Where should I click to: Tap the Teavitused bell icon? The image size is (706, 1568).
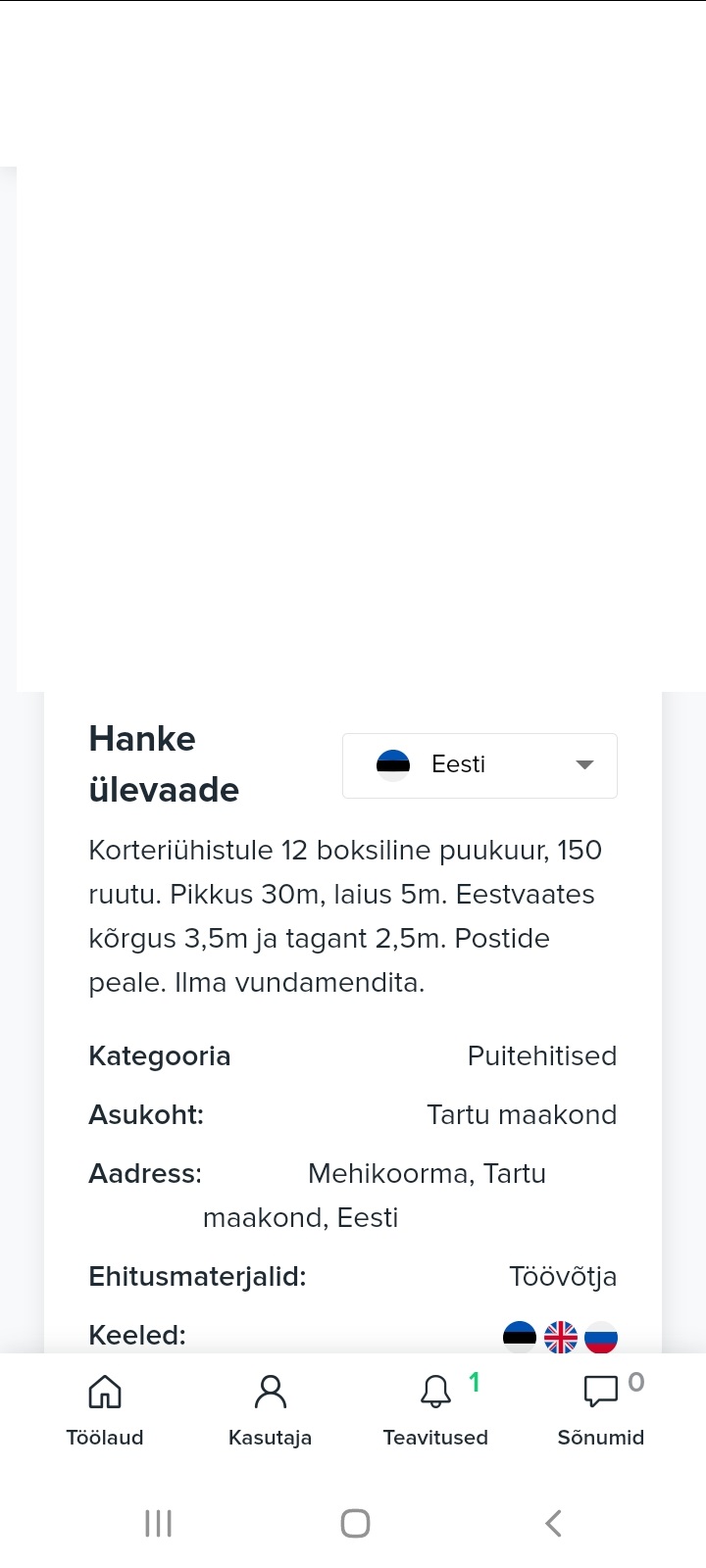pos(435,1392)
